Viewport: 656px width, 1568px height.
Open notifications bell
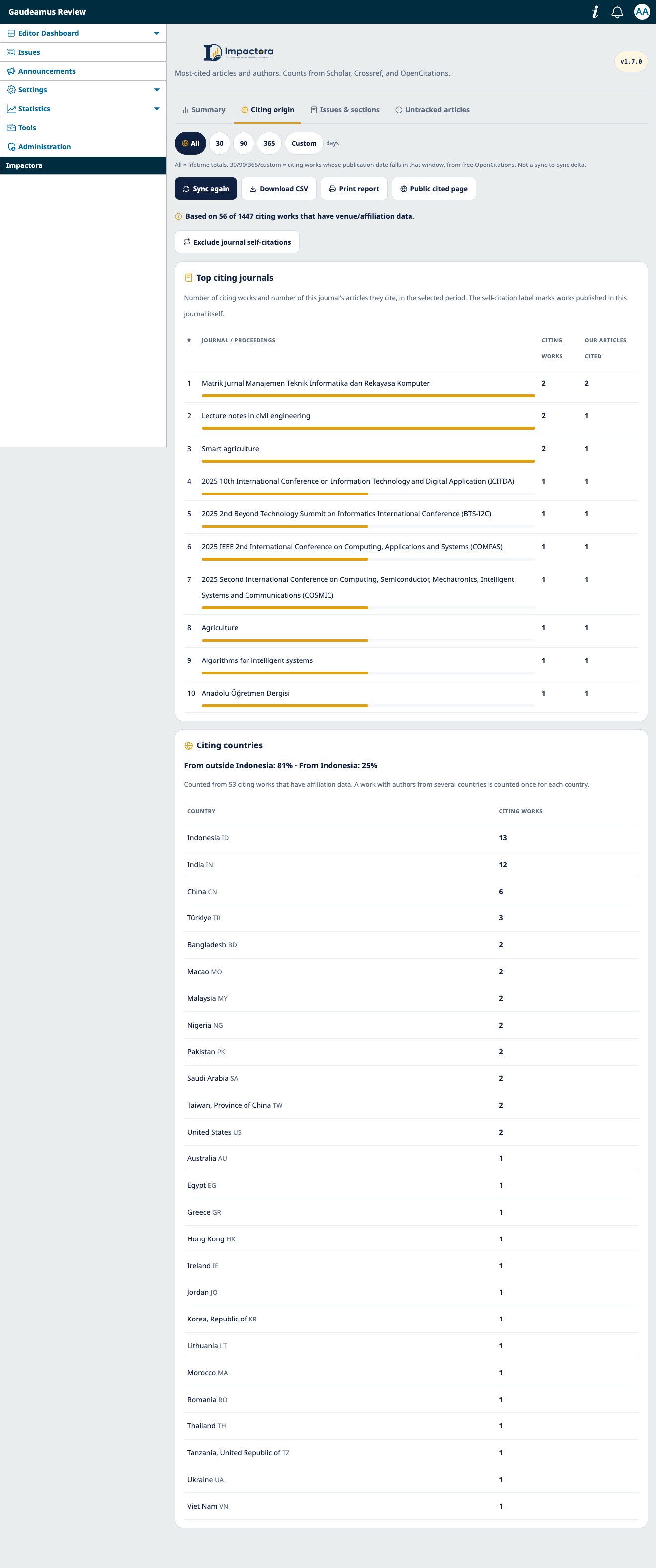(x=617, y=12)
